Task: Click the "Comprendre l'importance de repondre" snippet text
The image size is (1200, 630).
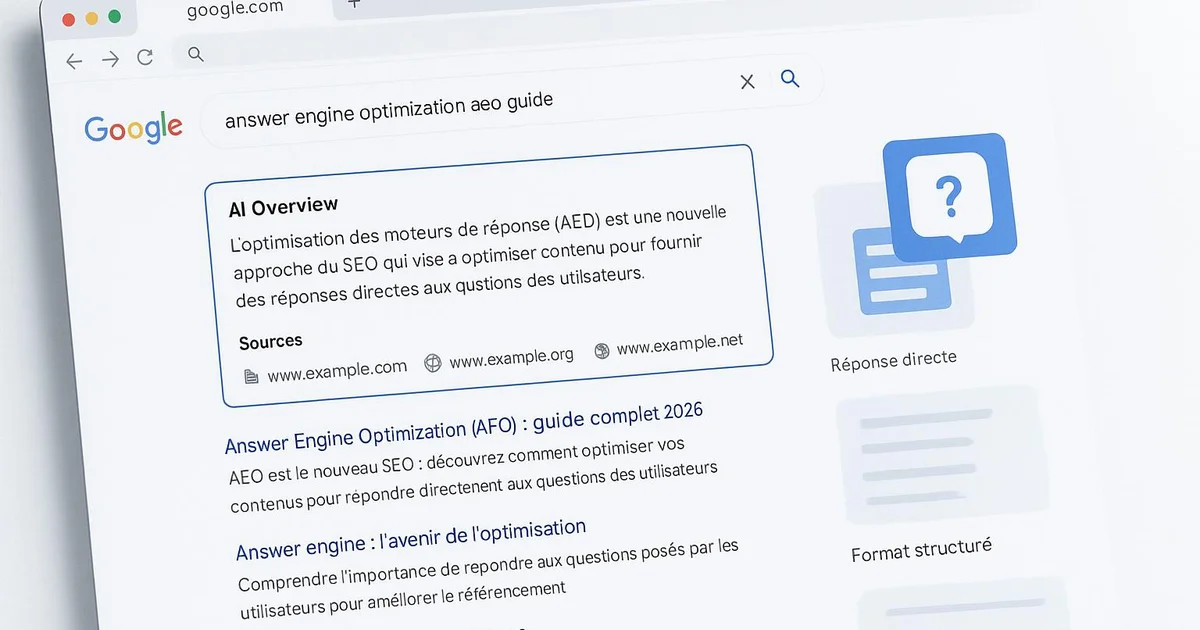Action: point(489,580)
